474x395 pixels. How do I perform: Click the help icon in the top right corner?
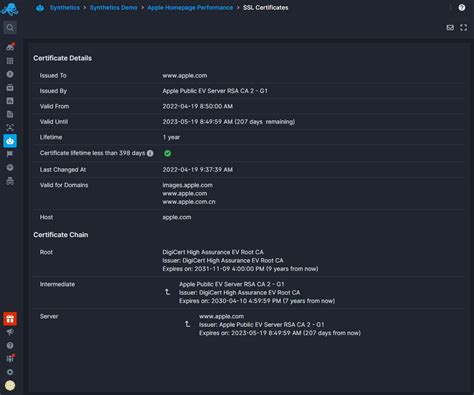pos(462,7)
